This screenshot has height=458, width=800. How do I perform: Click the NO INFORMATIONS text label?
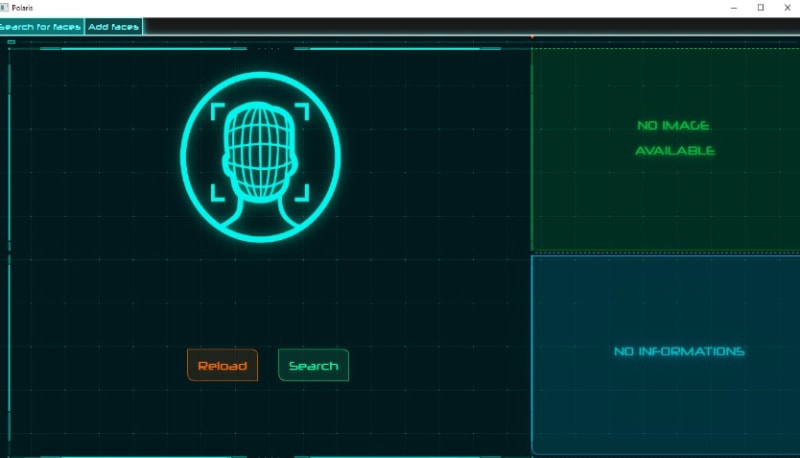point(679,352)
